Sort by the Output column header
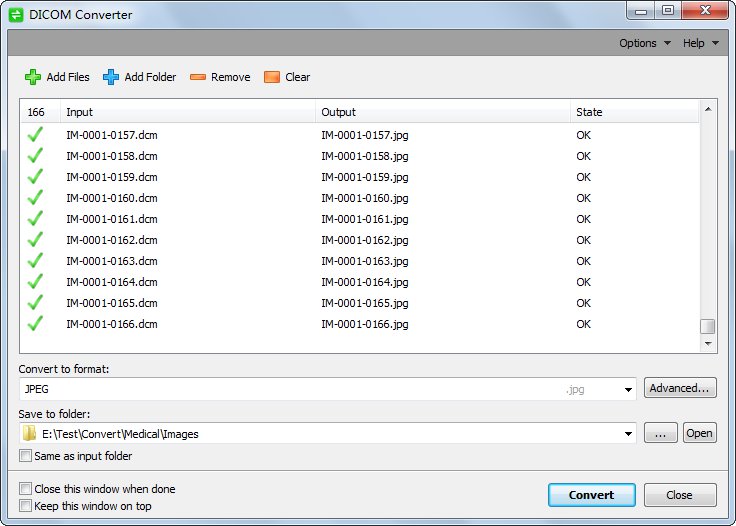Image resolution: width=736 pixels, height=526 pixels. [443, 112]
